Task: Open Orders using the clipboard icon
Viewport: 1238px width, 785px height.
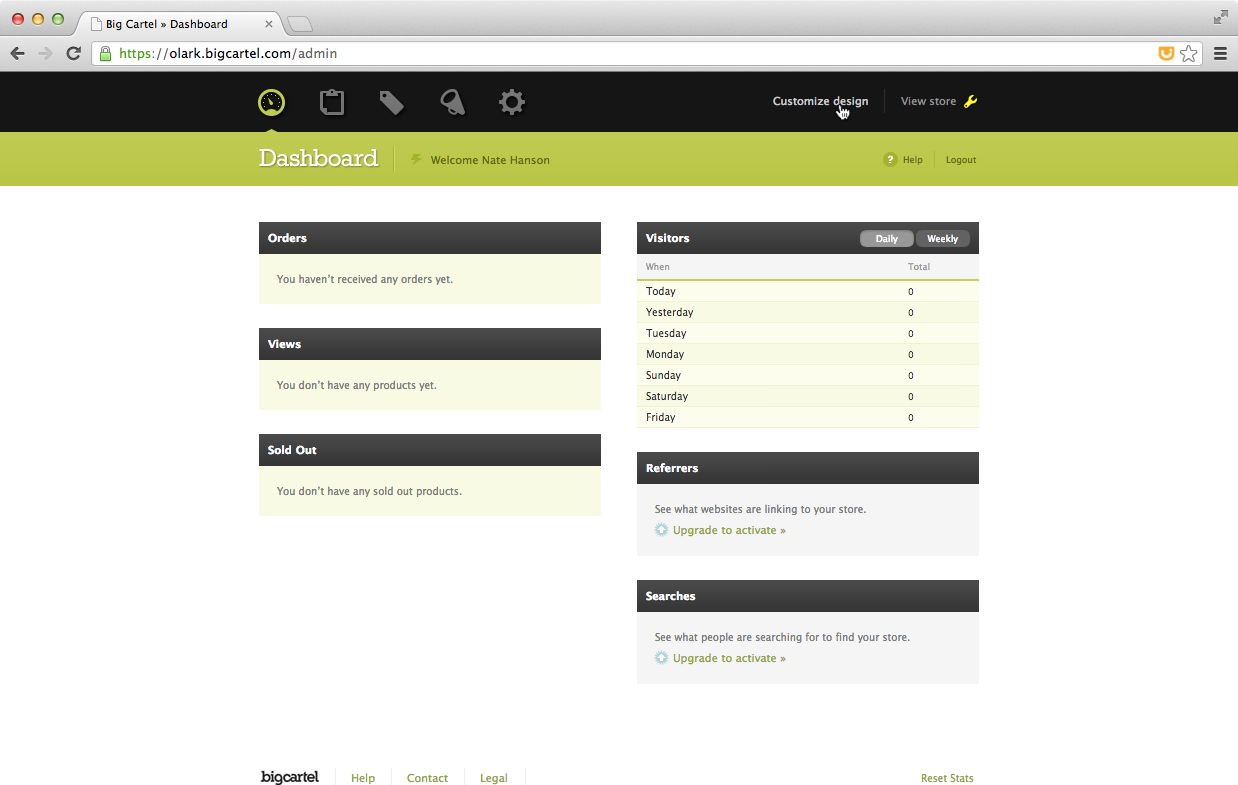Action: (331, 101)
